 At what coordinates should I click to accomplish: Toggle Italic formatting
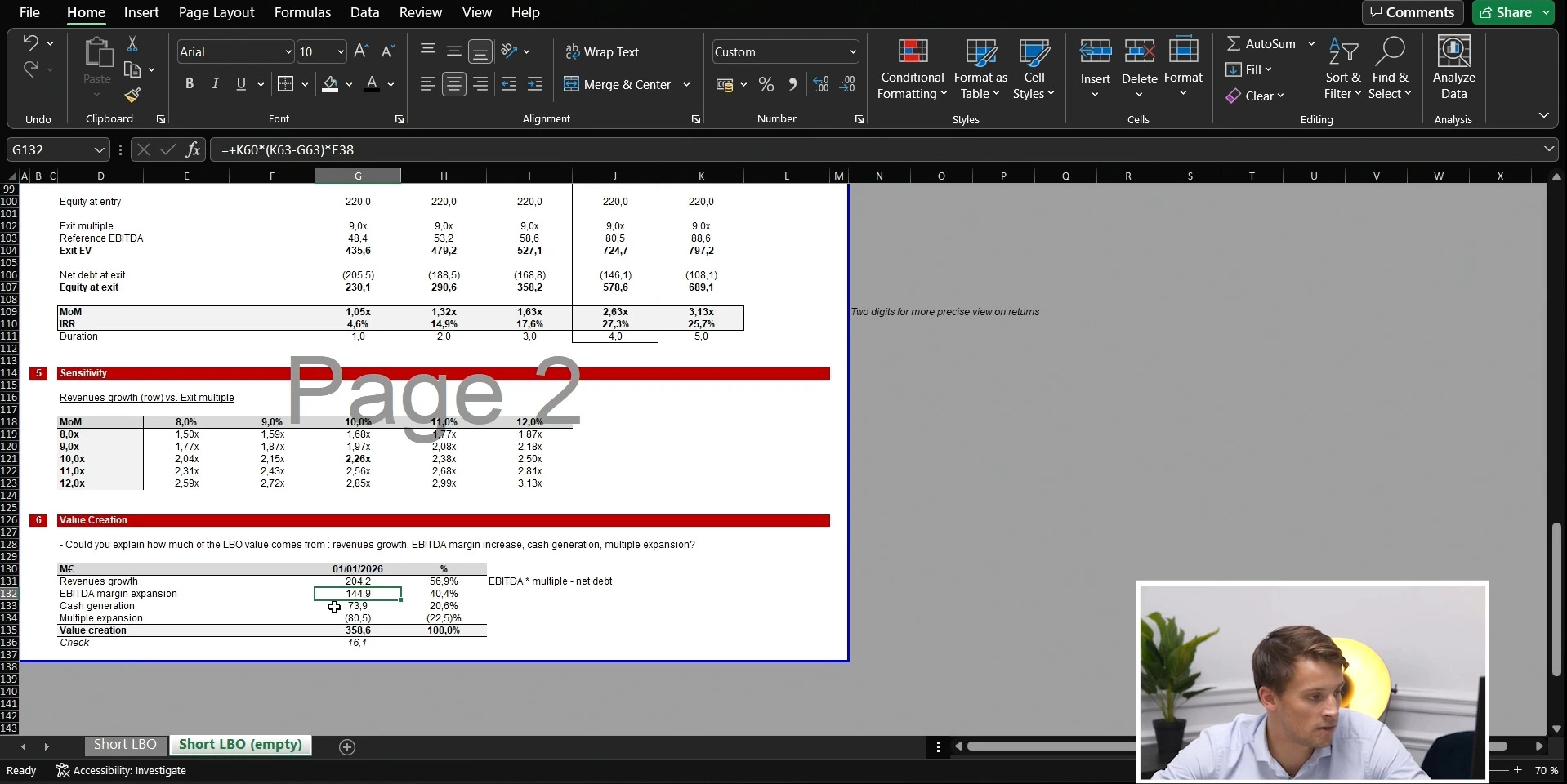coord(215,83)
